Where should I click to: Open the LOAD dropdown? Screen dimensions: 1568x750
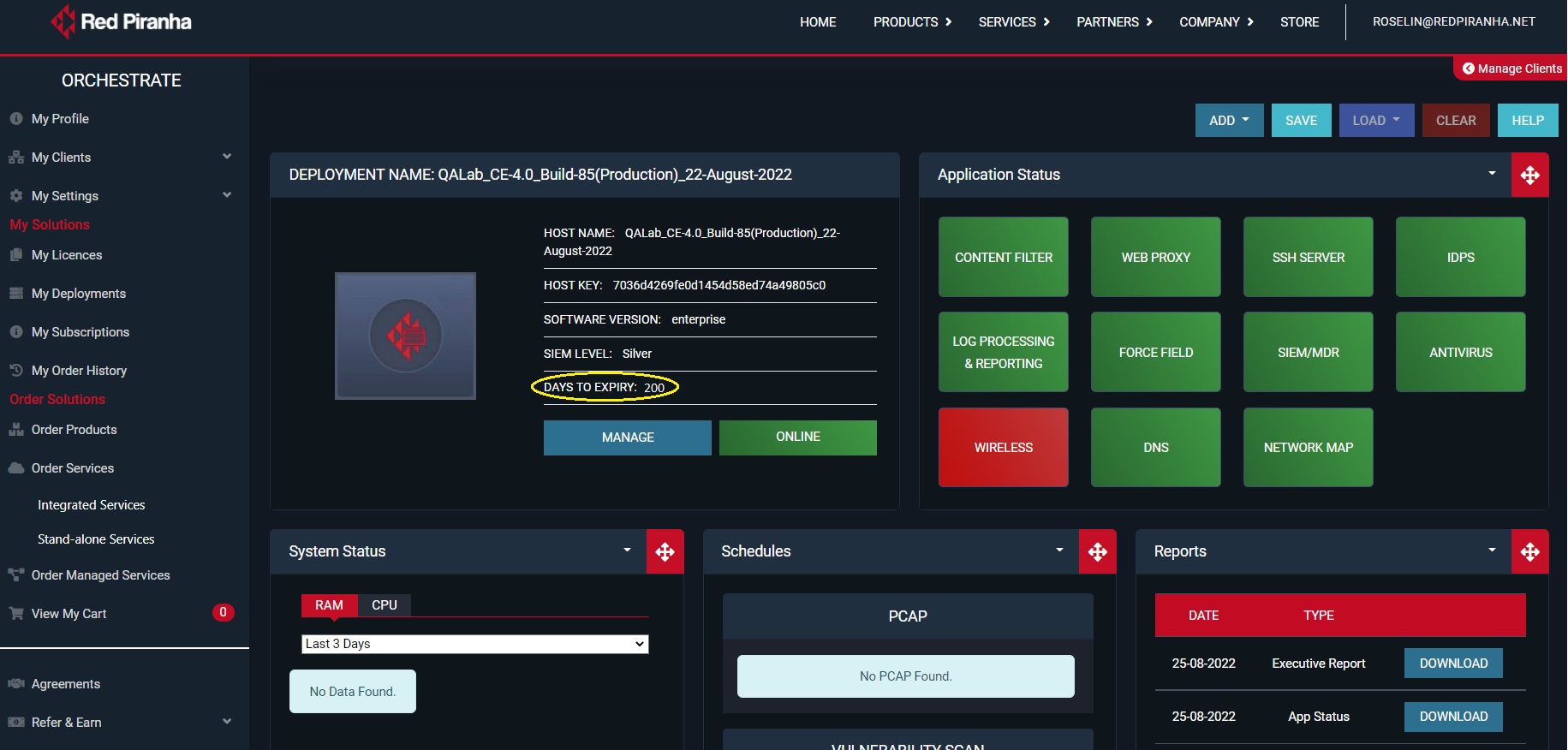point(1376,121)
